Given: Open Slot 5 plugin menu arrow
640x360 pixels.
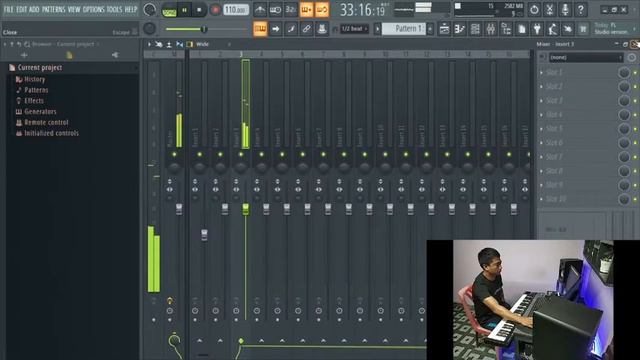Looking at the screenshot, I should click(x=542, y=129).
